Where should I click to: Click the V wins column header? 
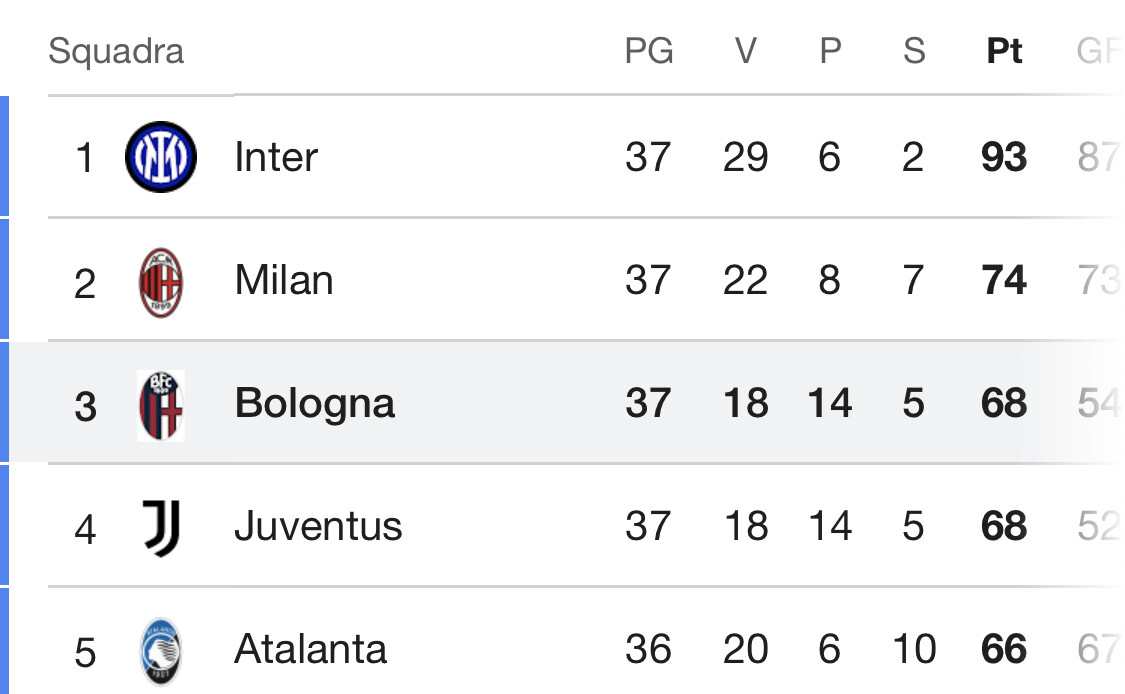[x=745, y=51]
